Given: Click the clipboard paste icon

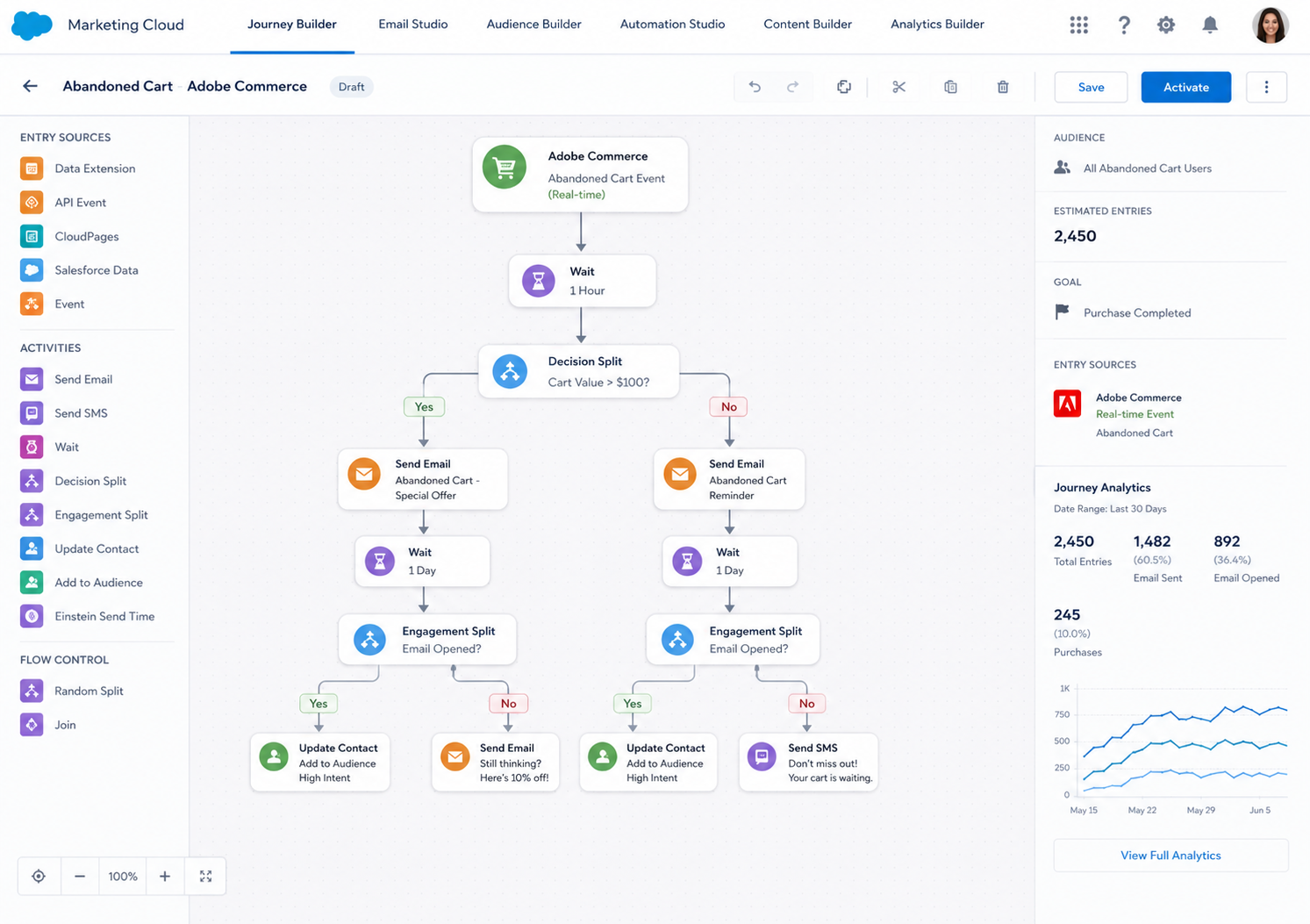Looking at the screenshot, I should pyautogui.click(x=950, y=87).
